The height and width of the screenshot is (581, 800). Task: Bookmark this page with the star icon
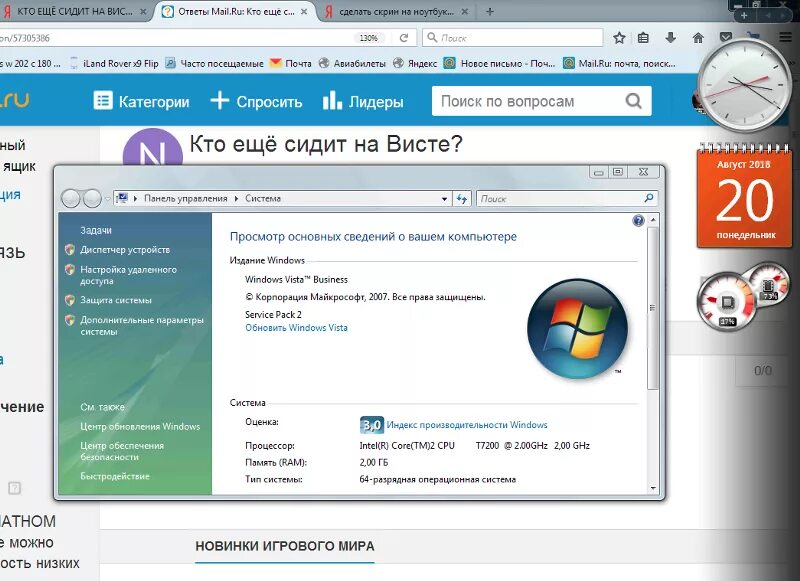619,38
